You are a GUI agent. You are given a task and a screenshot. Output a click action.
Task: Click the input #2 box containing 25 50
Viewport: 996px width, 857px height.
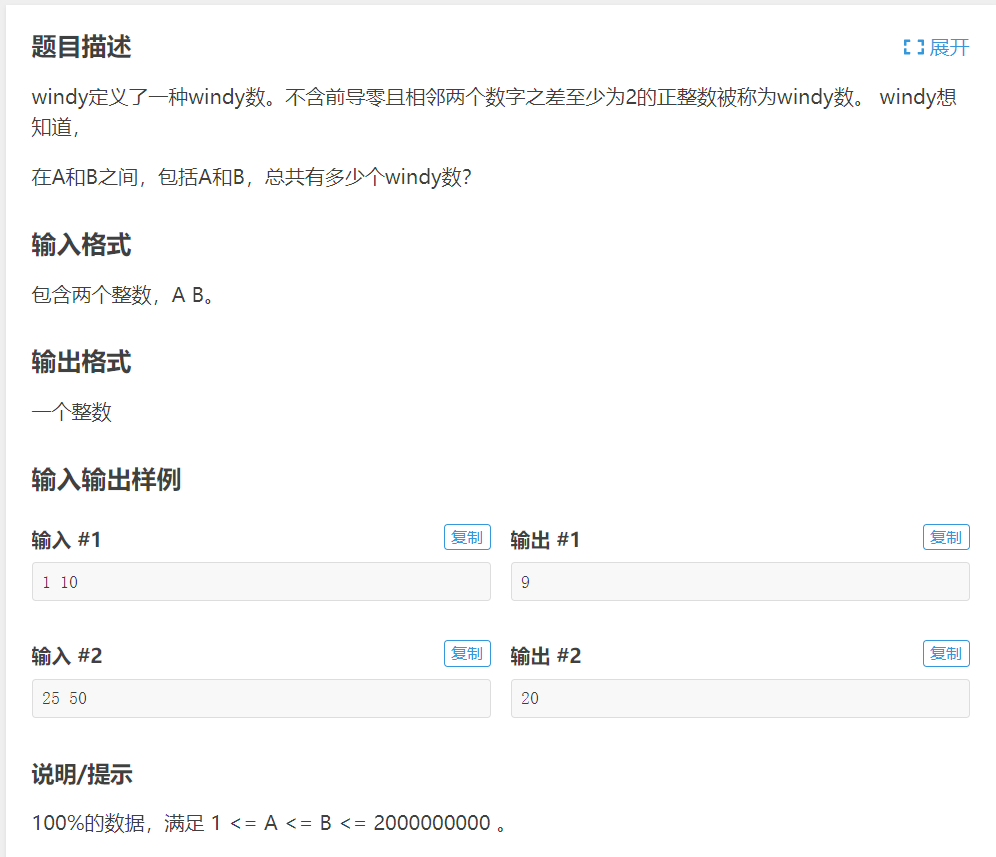(261, 698)
